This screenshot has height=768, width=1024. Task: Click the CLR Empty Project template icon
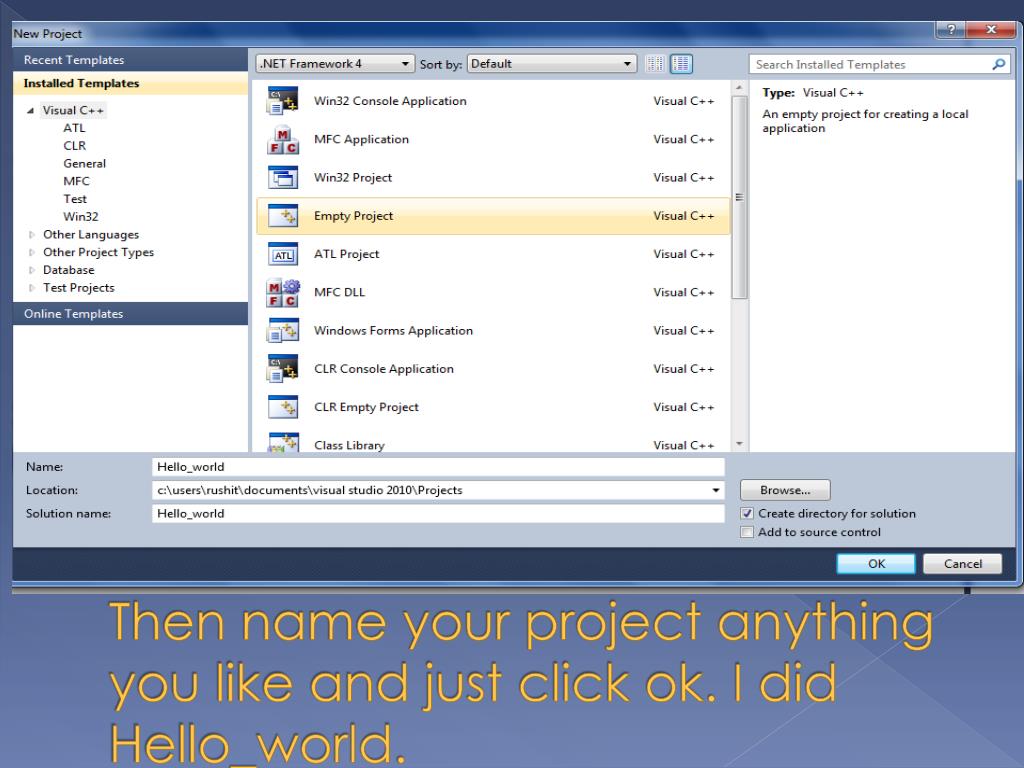pos(283,407)
